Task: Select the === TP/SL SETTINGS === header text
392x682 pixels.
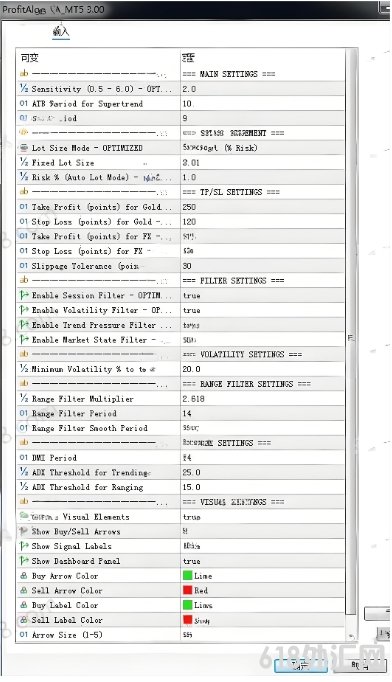Action: coord(231,192)
